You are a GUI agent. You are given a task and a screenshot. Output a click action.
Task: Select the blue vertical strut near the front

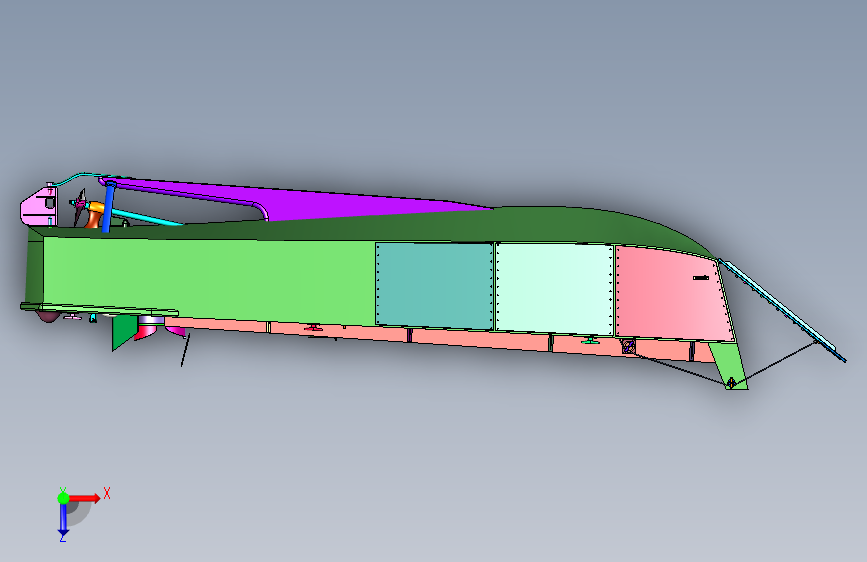[x=108, y=206]
